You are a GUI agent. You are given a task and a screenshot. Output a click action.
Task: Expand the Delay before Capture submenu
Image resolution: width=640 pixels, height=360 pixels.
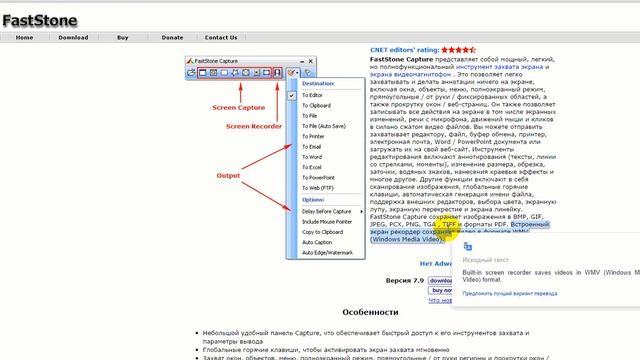(332, 211)
